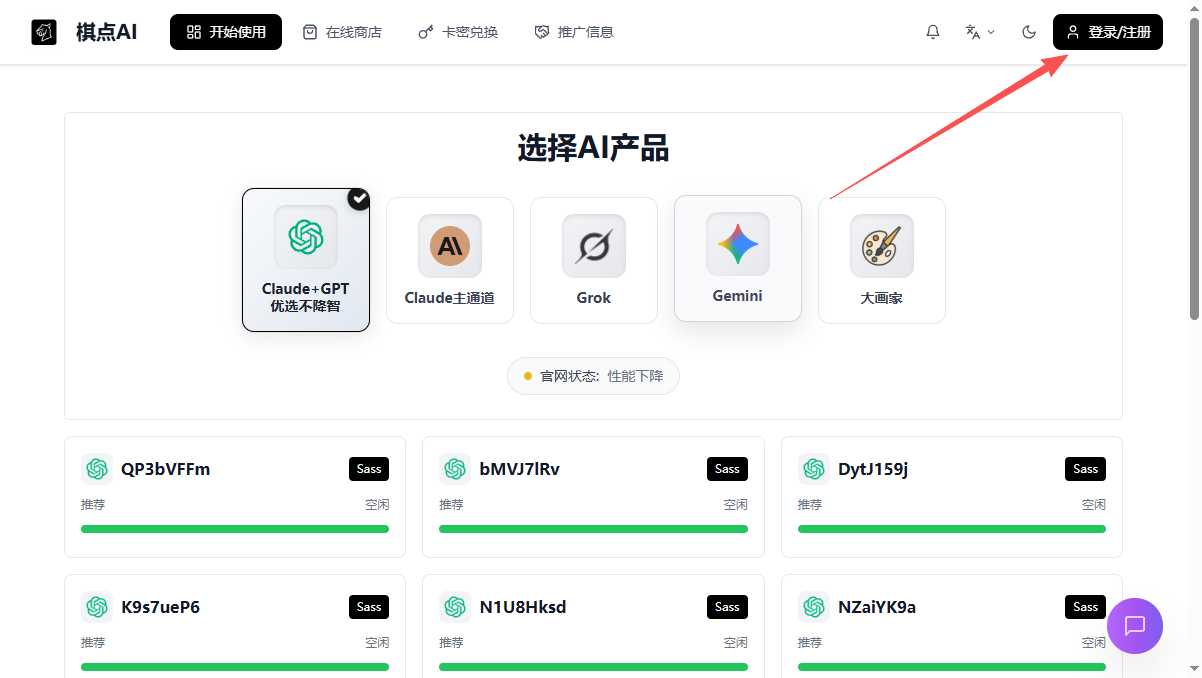The height and width of the screenshot is (678, 1202).
Task: Select the Claude主通道 channel icon
Action: [x=449, y=245]
